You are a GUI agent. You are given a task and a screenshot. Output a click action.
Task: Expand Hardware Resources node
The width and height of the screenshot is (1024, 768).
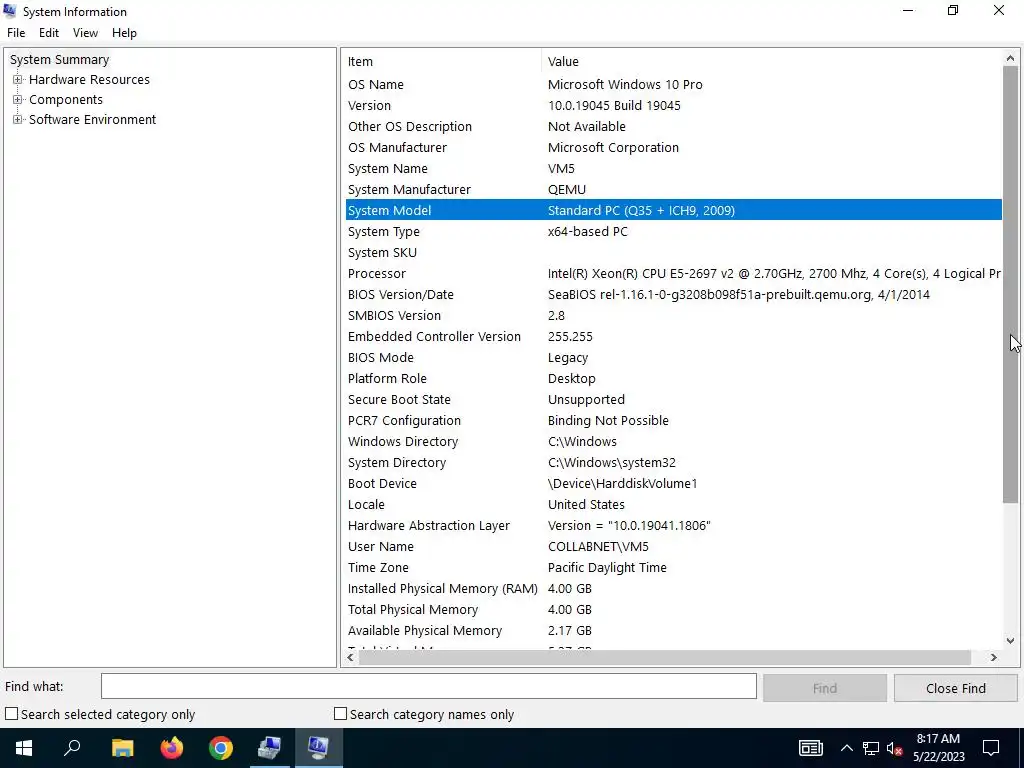click(18, 80)
